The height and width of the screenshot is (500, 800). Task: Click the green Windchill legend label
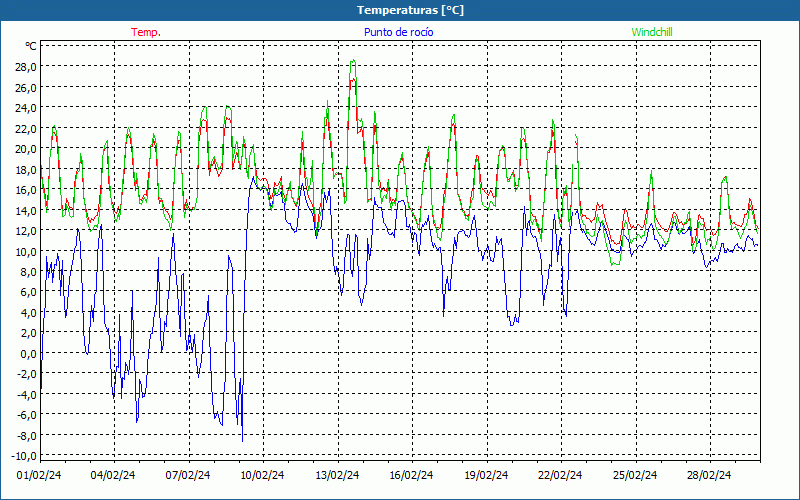tap(652, 32)
